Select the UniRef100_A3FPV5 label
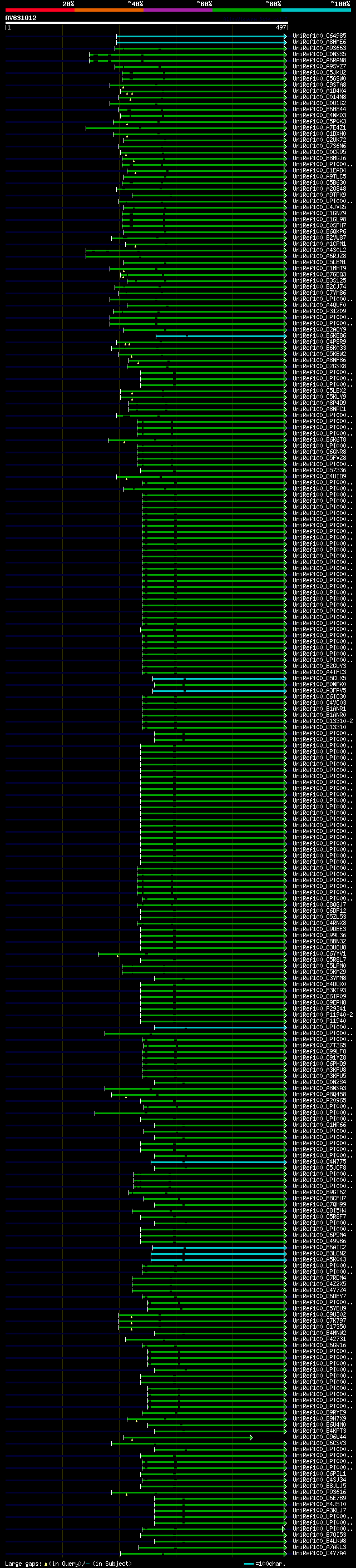This screenshot has height=1568, width=356. coord(319,690)
